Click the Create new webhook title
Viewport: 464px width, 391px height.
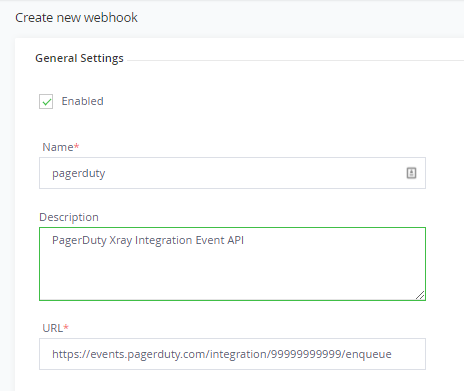tap(76, 18)
